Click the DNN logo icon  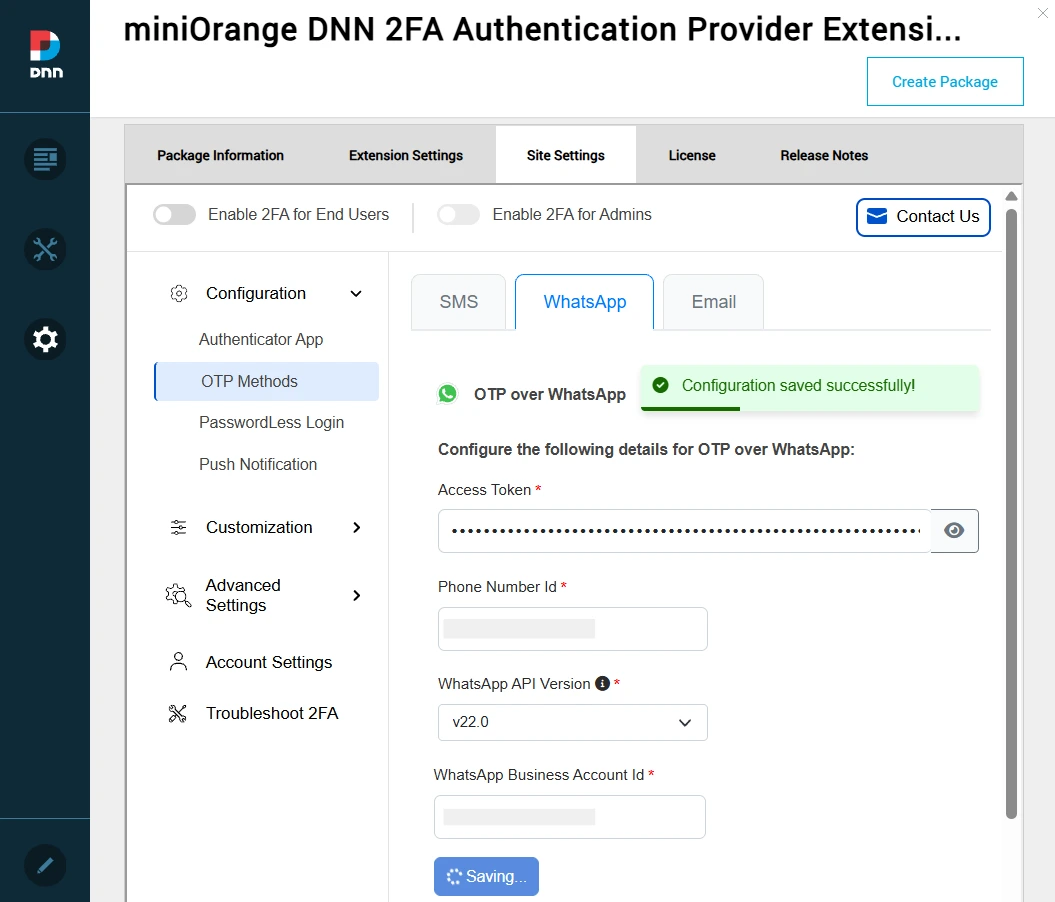point(45,54)
